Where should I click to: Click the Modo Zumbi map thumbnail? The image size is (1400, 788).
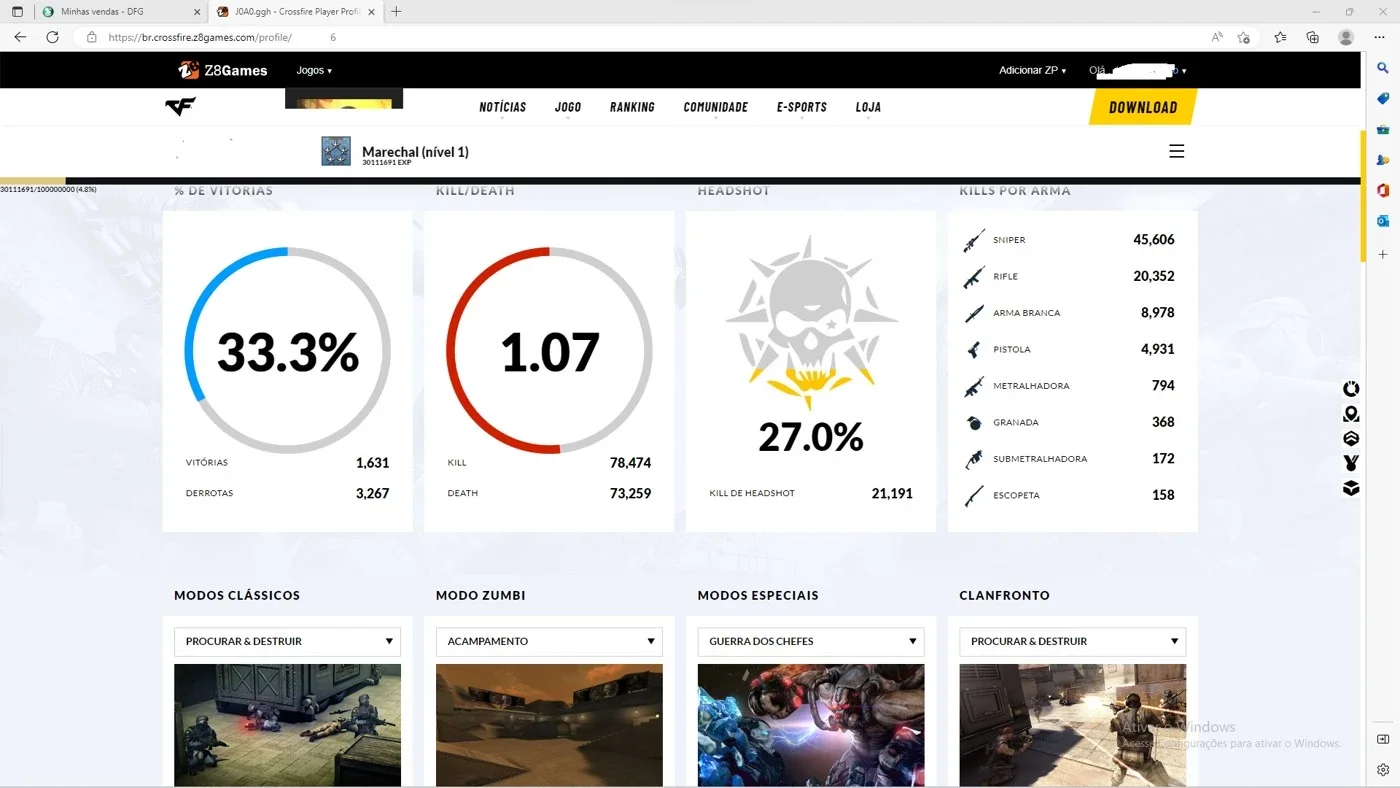(x=549, y=726)
